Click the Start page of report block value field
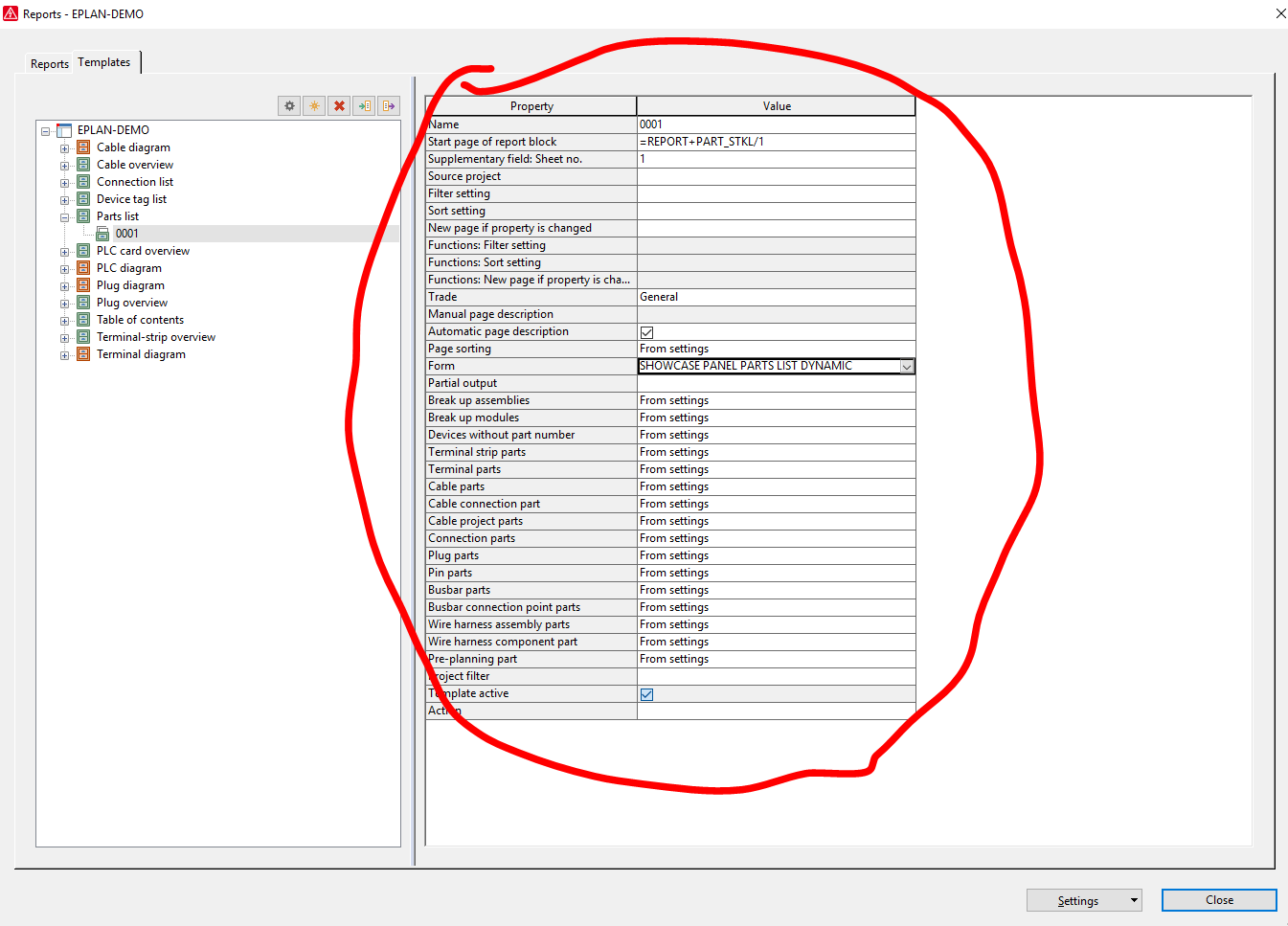Viewport: 1288px width, 926px height. pyautogui.click(x=776, y=141)
